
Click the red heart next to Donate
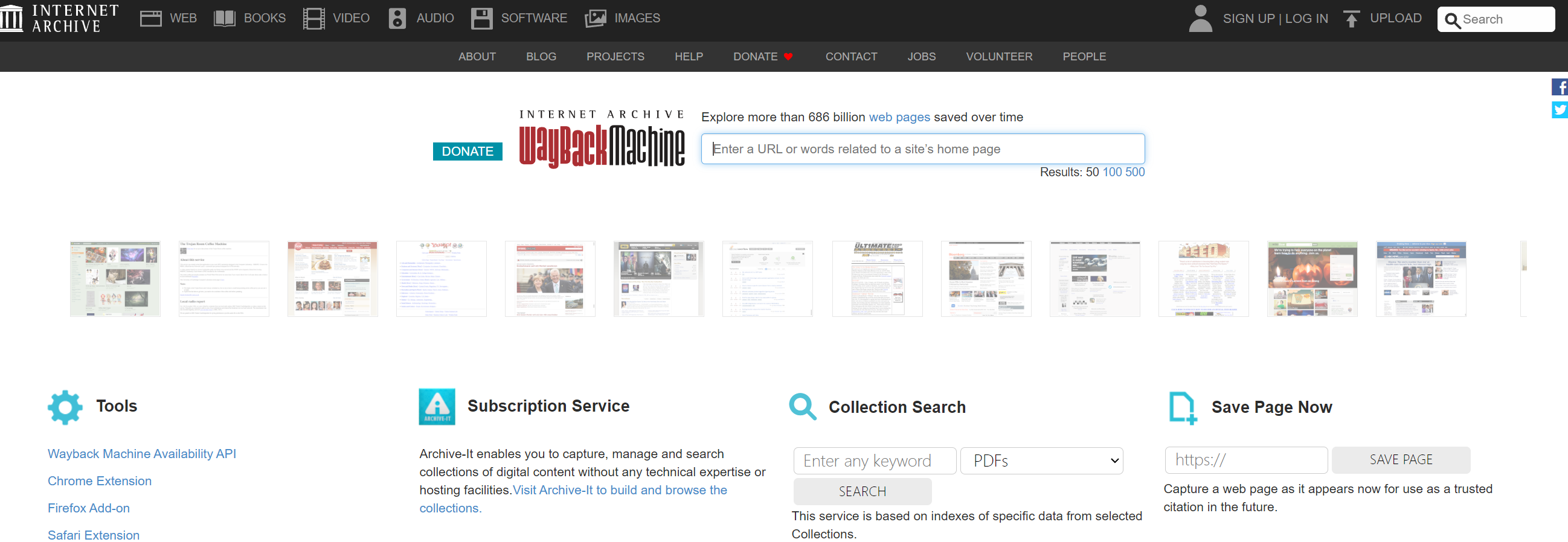[788, 57]
